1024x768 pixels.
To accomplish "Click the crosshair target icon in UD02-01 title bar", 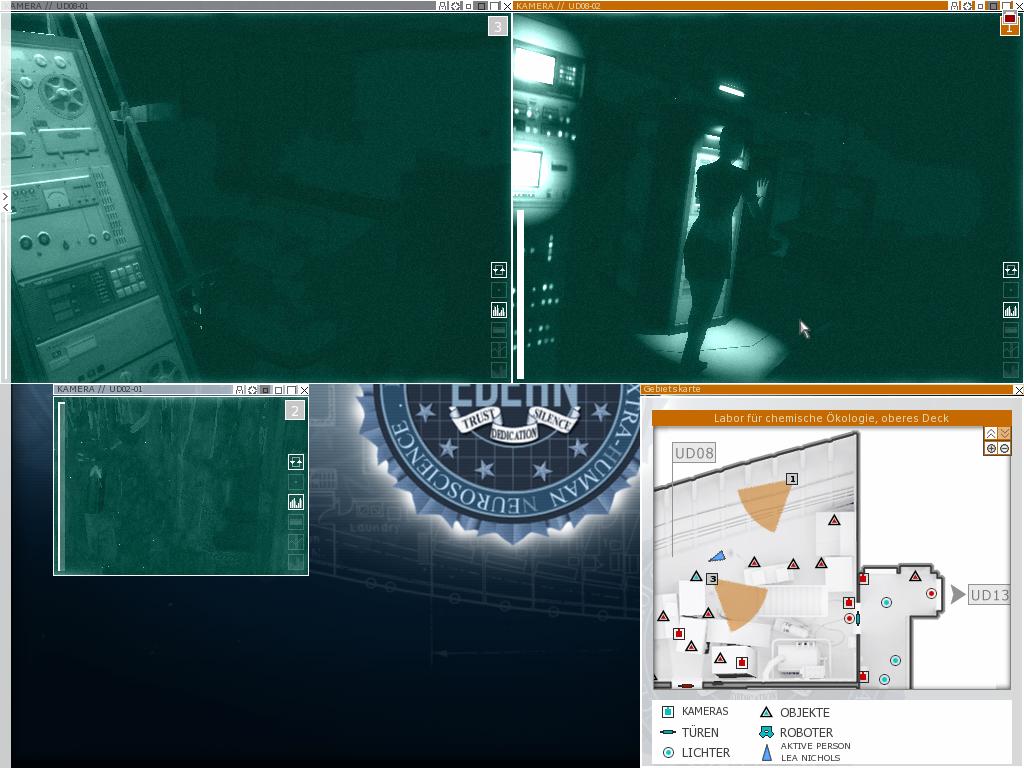I will pos(253,390).
